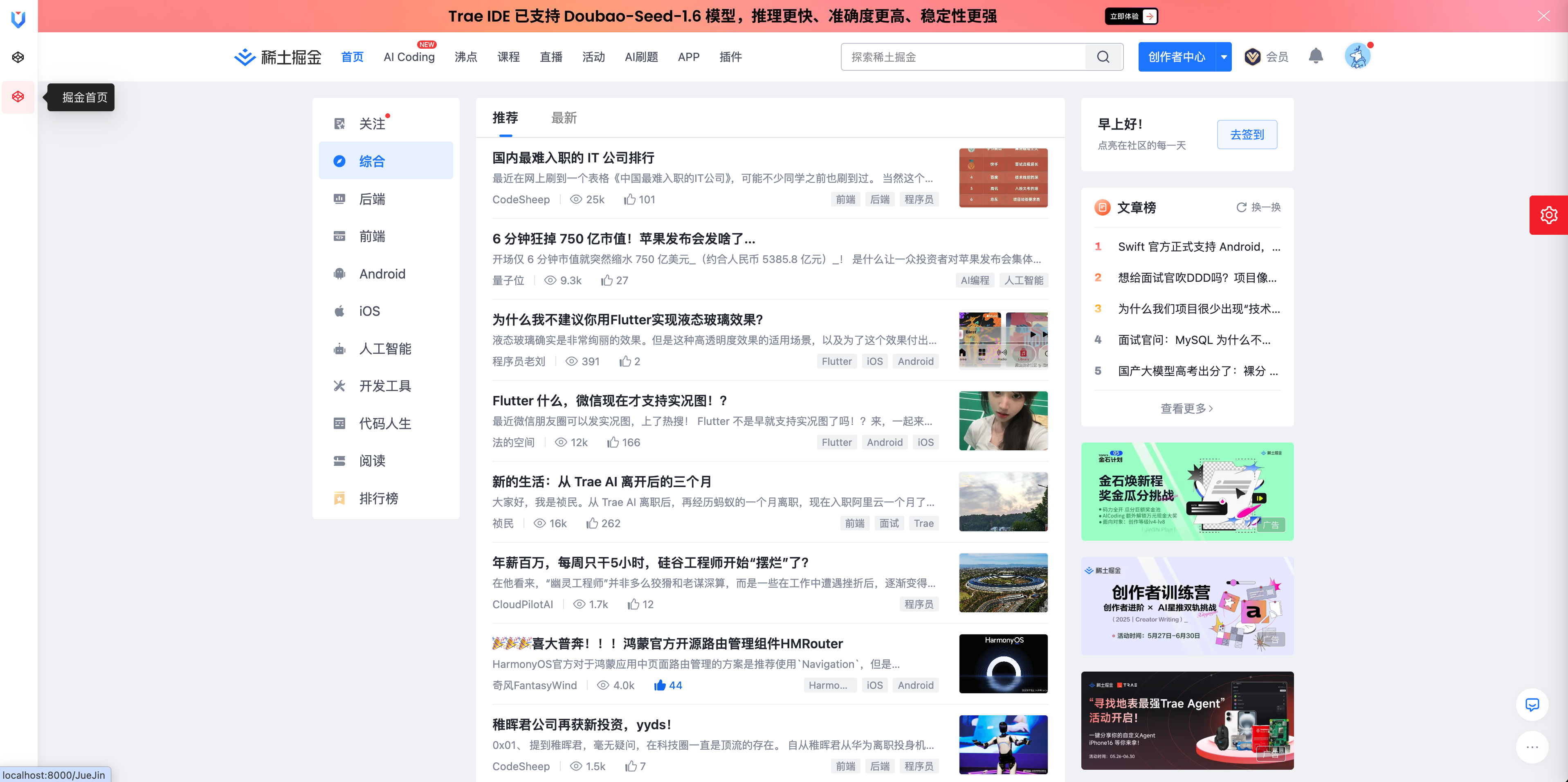1568x782 pixels.
Task: Open ranked article 面试官：MySQL 为什么不
Action: (x=1194, y=339)
